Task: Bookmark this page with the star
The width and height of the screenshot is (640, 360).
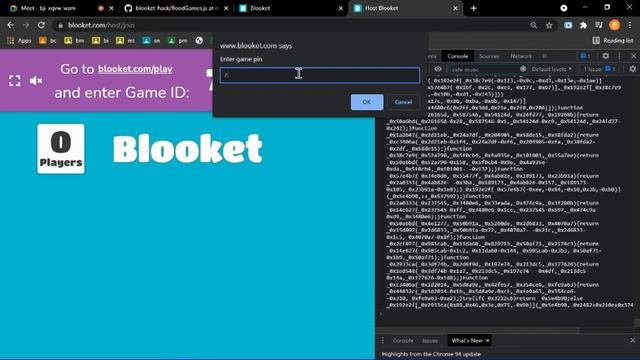Action: click(x=549, y=25)
